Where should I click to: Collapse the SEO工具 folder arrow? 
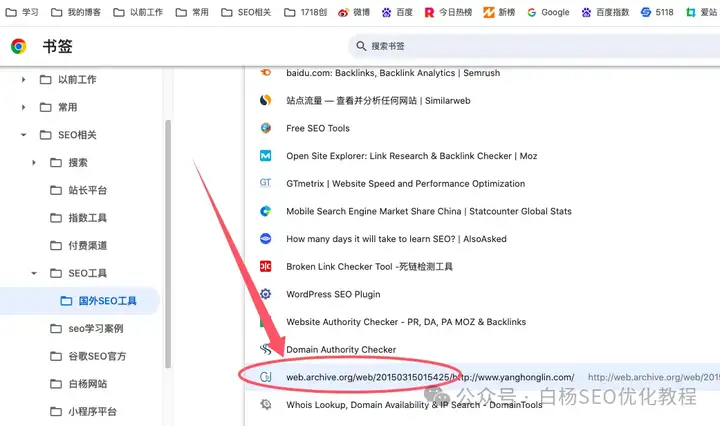(34, 273)
